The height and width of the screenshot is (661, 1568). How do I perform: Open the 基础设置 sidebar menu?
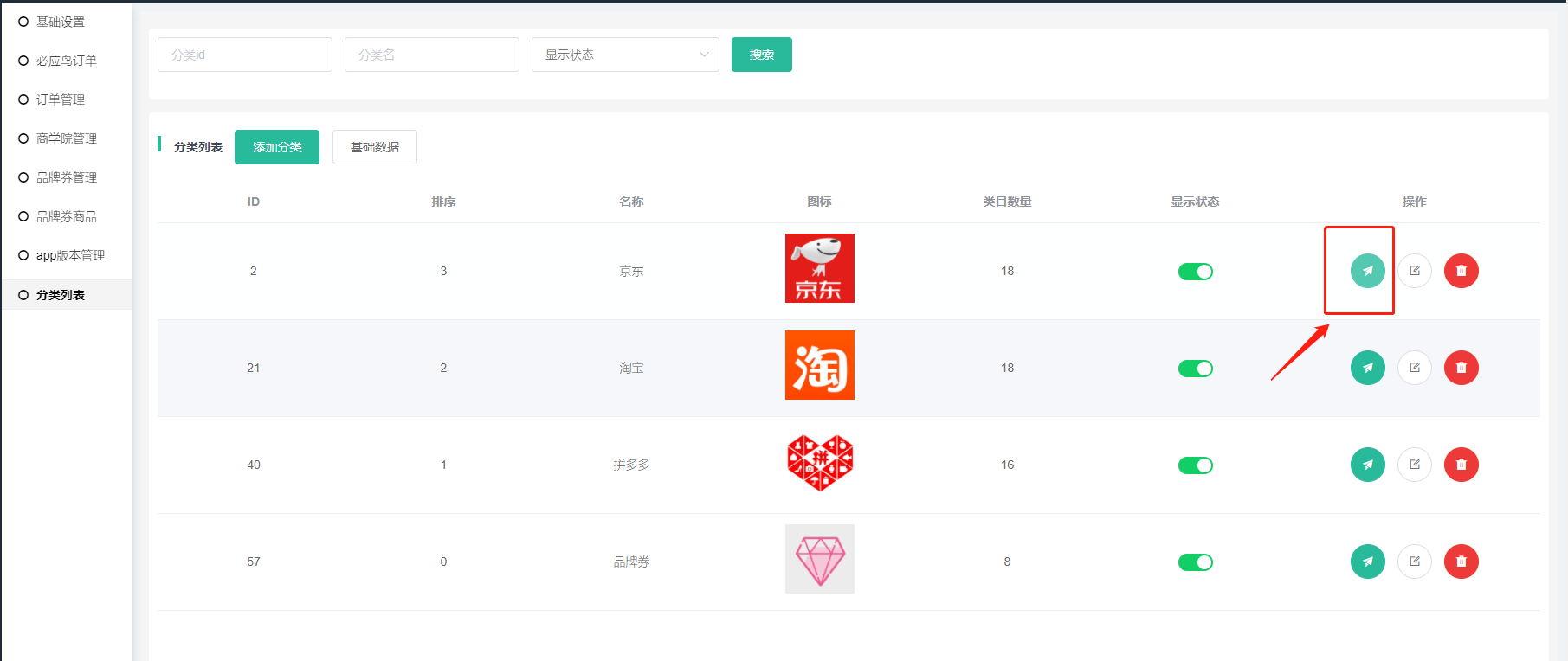[x=61, y=22]
